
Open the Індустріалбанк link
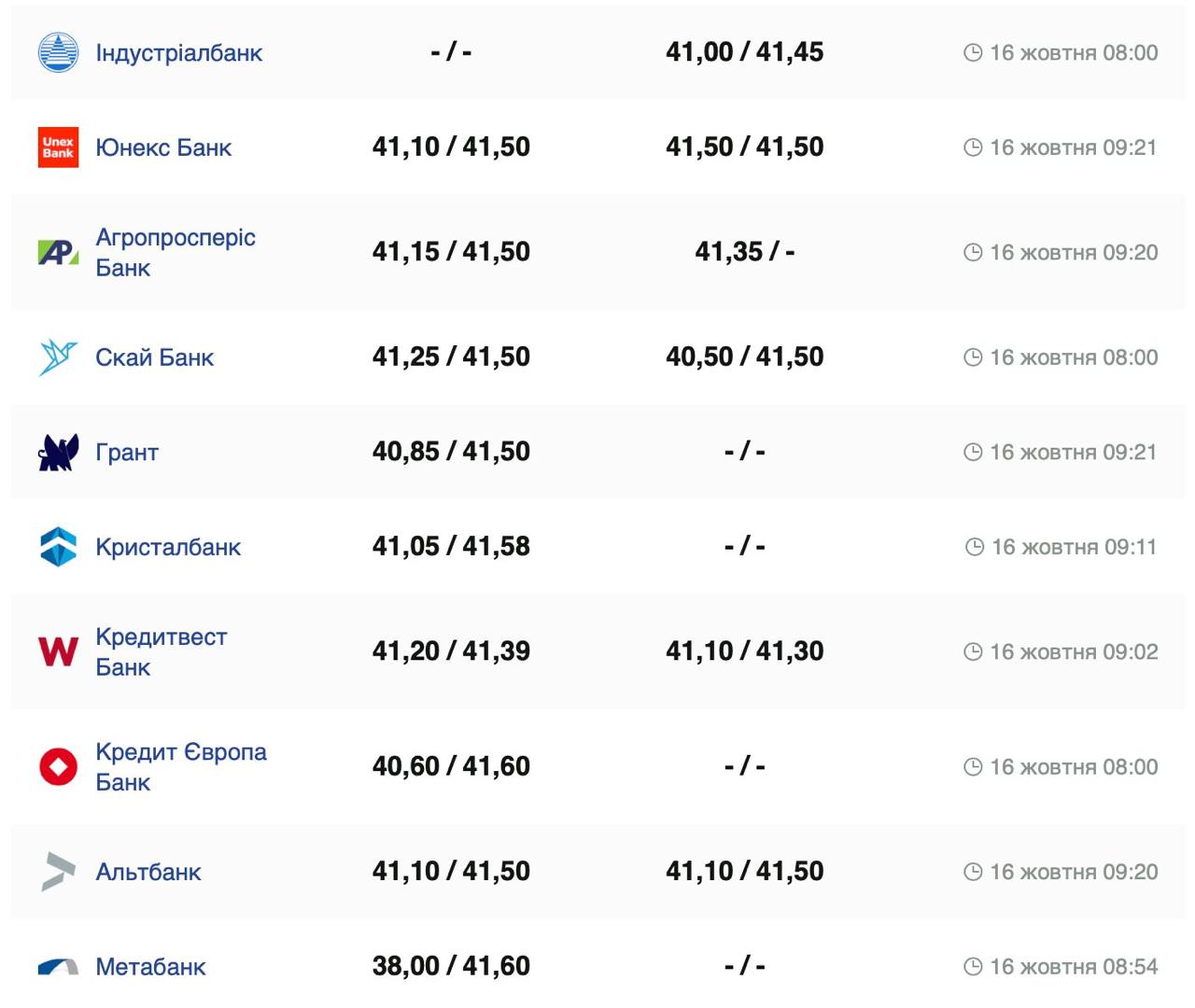pyautogui.click(x=178, y=53)
